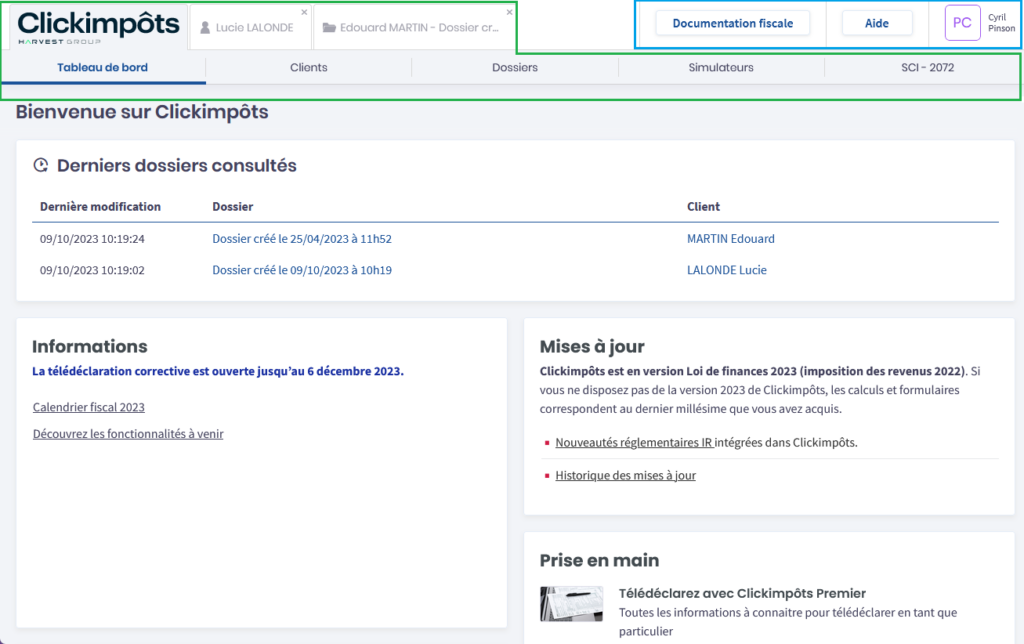This screenshot has width=1024, height=644.
Task: Open dossier created 09/10/2023 at 10h19
Action: point(301,270)
